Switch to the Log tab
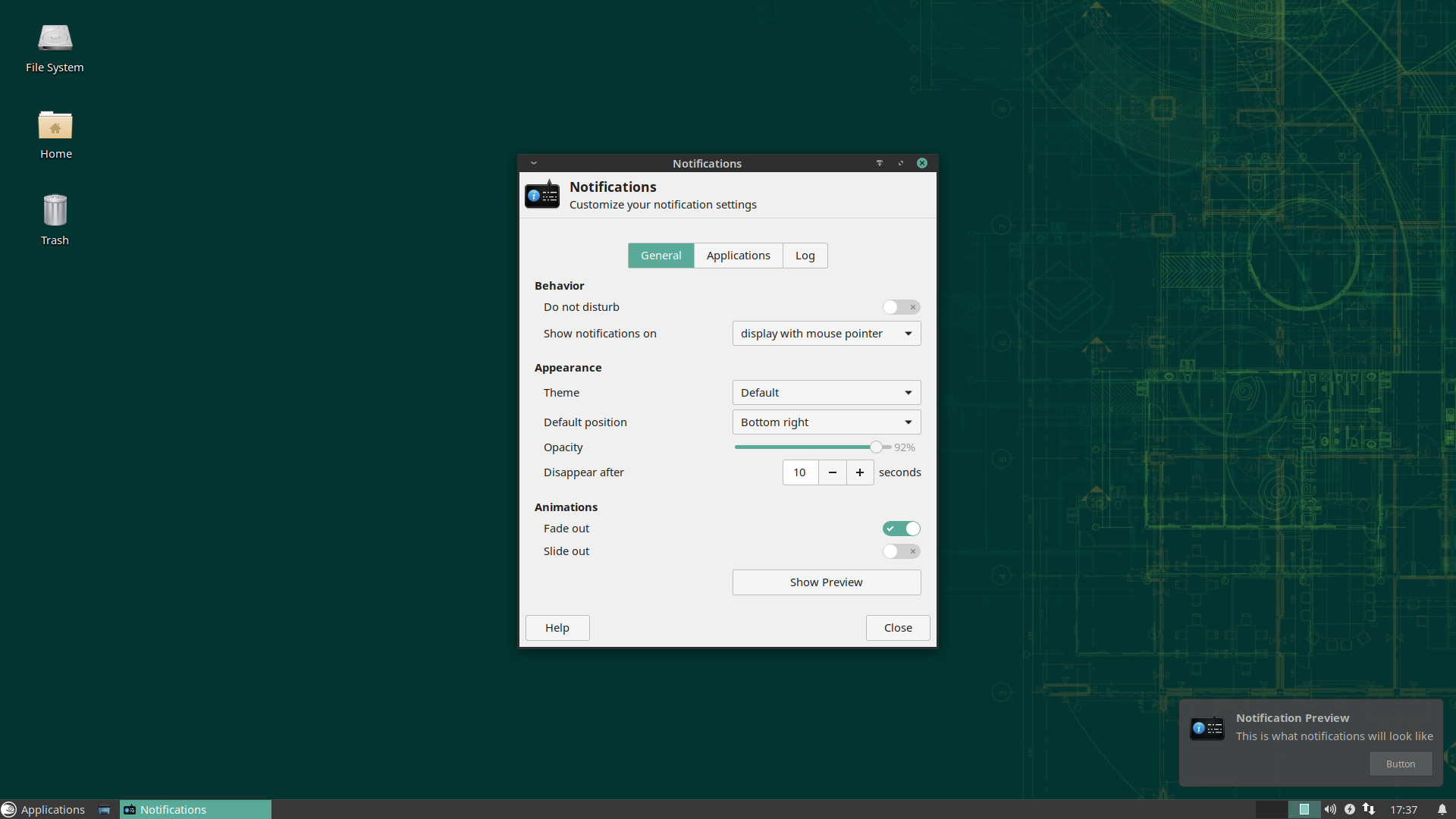This screenshot has height=819, width=1456. 805,256
